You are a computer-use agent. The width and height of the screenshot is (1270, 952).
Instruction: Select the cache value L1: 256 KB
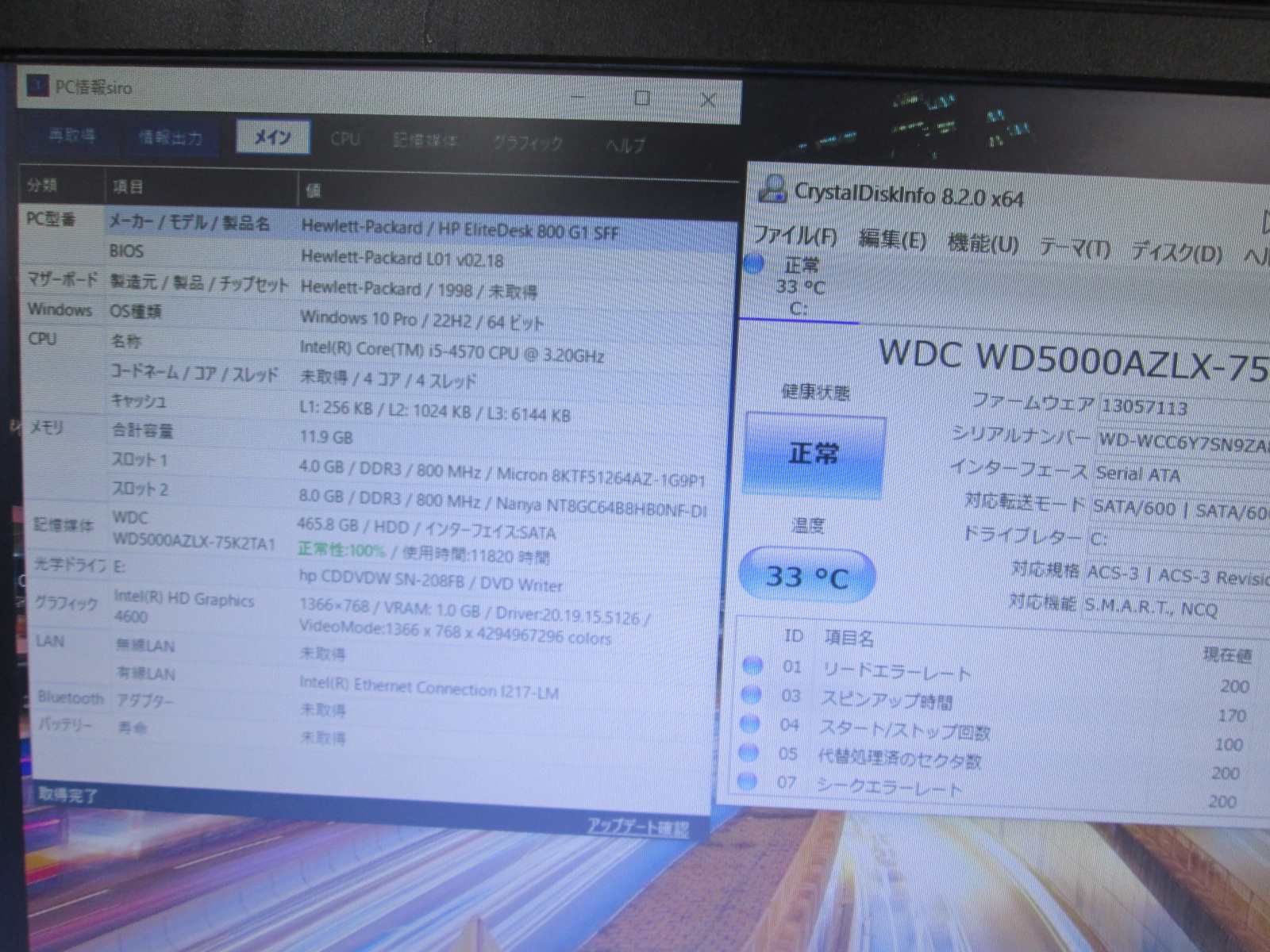(x=434, y=411)
